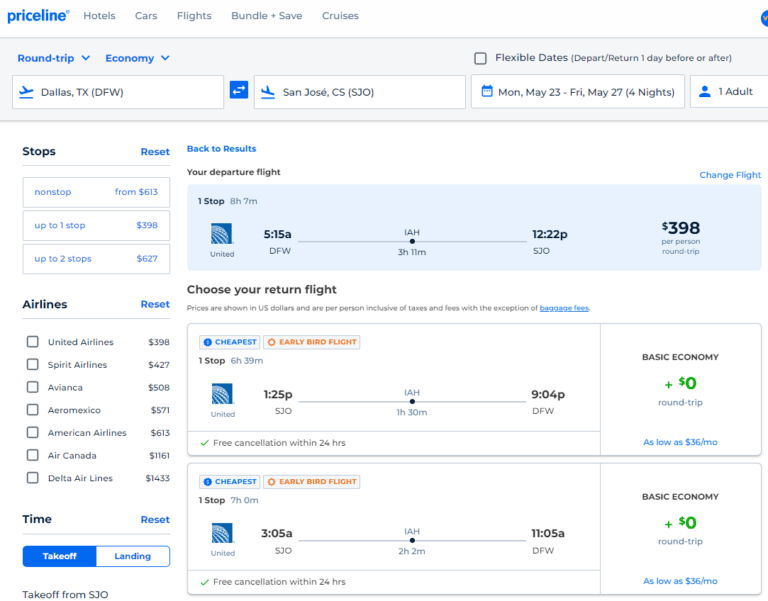Tick the Avianca airline checkbox

[33, 388]
